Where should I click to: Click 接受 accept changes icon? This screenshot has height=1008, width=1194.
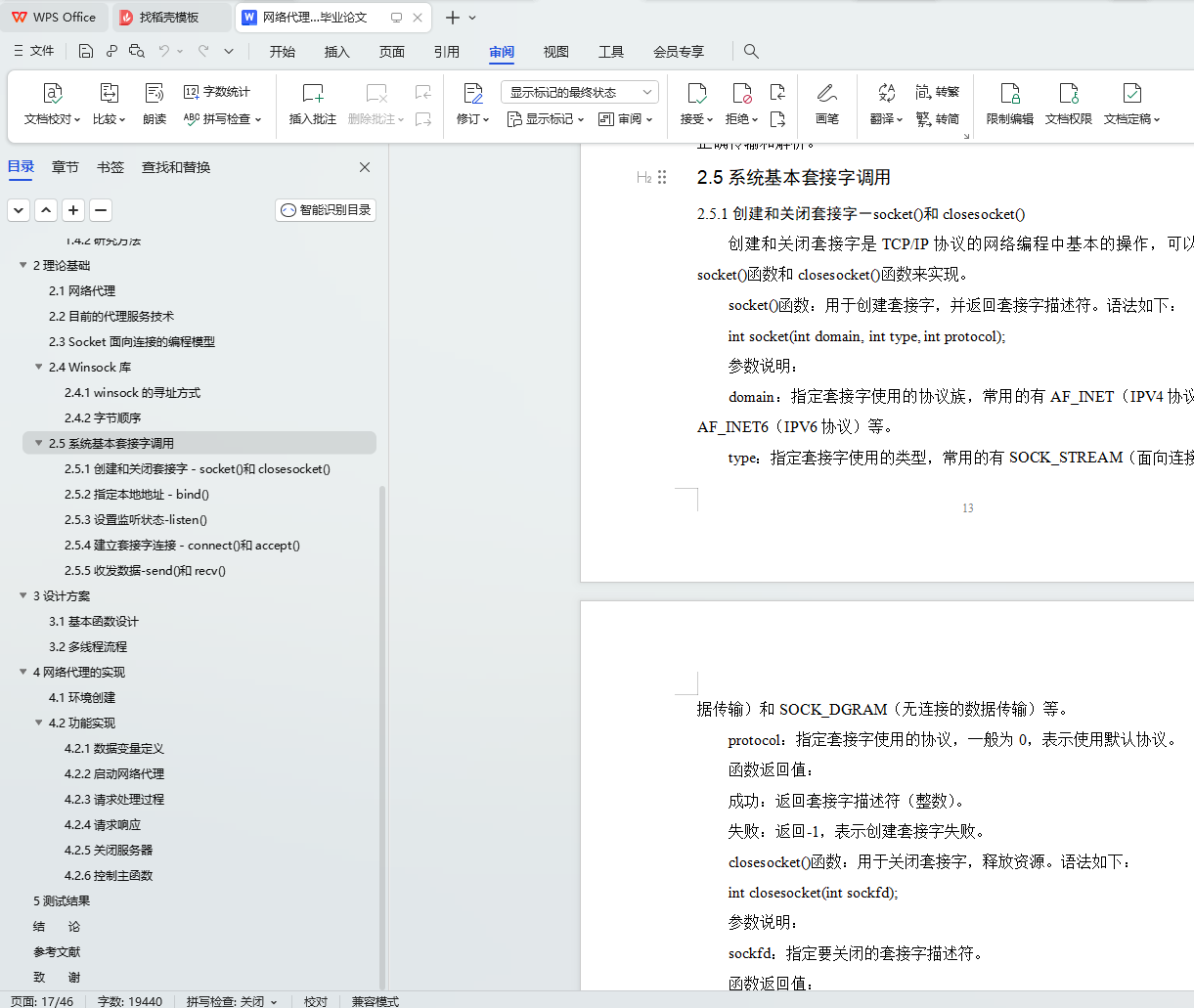697,94
